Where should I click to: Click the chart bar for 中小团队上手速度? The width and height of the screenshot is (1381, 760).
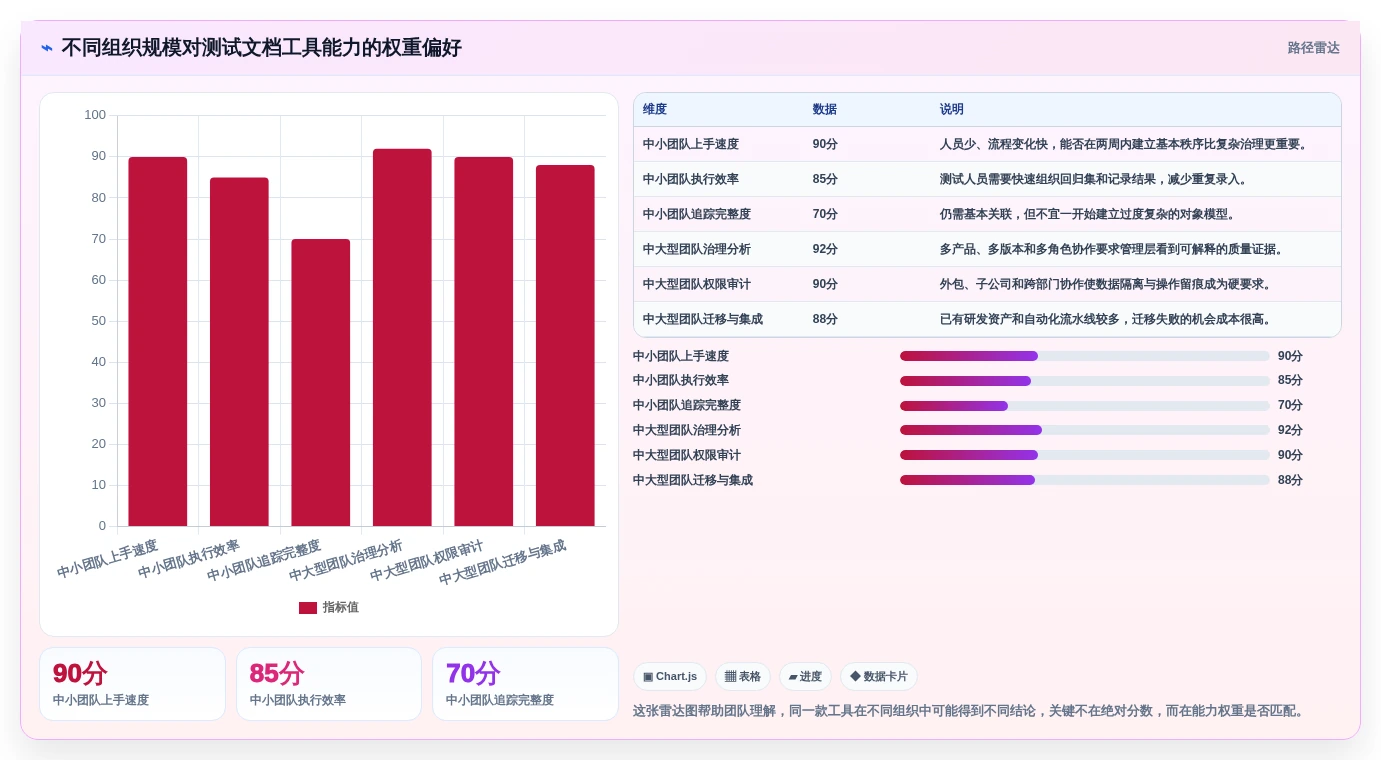[x=158, y=341]
